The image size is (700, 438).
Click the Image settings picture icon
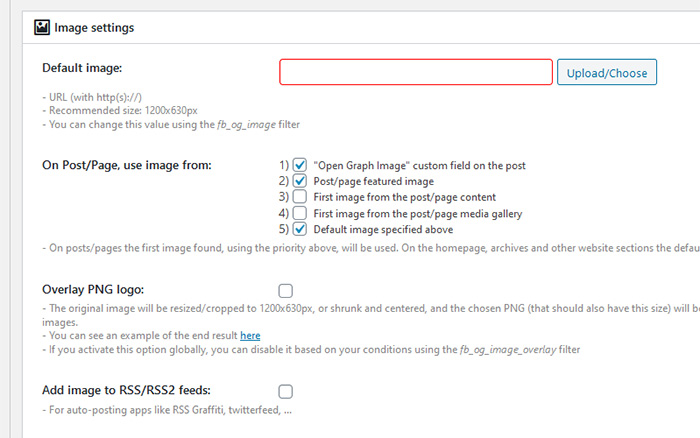[x=42, y=28]
